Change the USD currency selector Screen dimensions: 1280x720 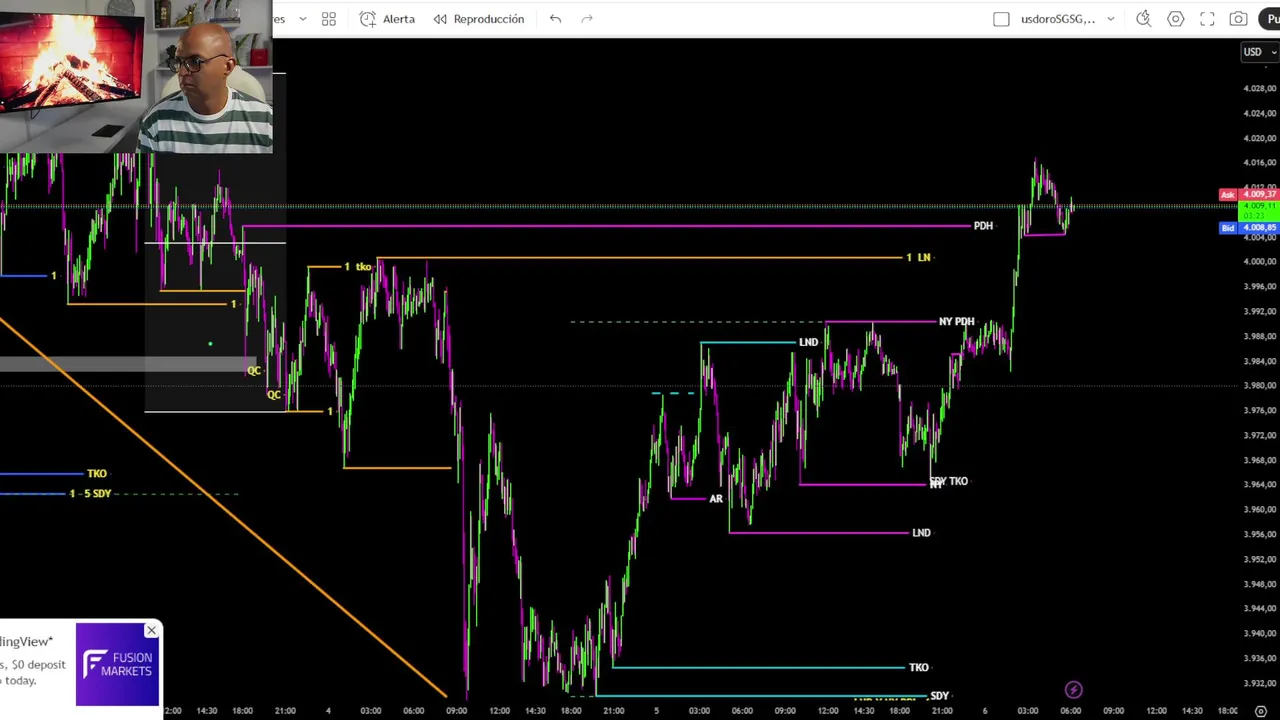click(1258, 52)
